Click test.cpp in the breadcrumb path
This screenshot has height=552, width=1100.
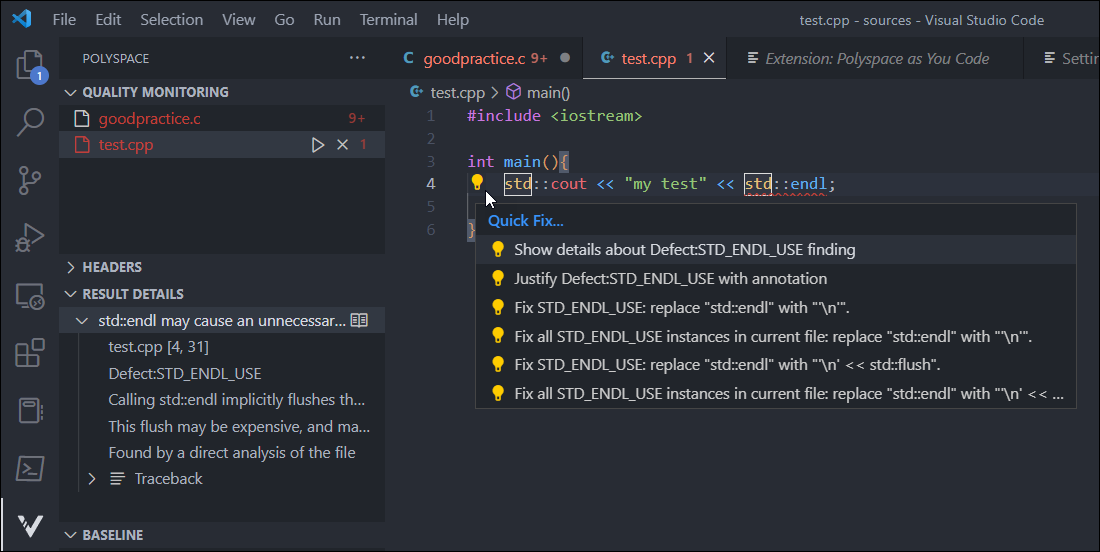[457, 93]
